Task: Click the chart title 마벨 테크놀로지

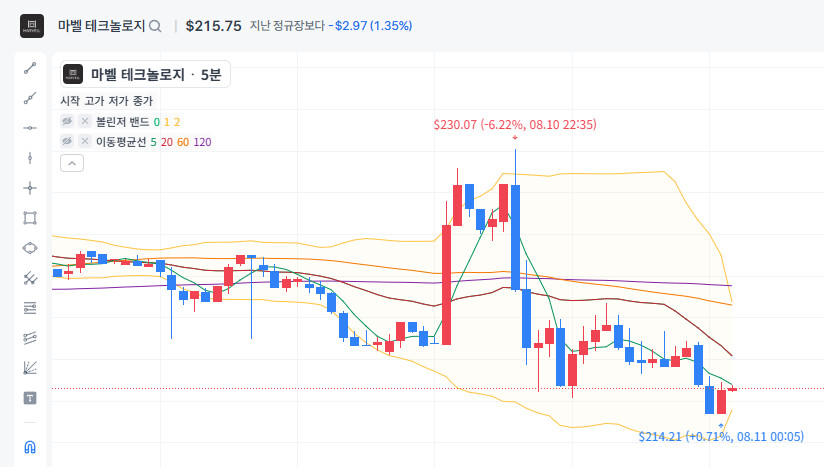Action: coord(138,75)
